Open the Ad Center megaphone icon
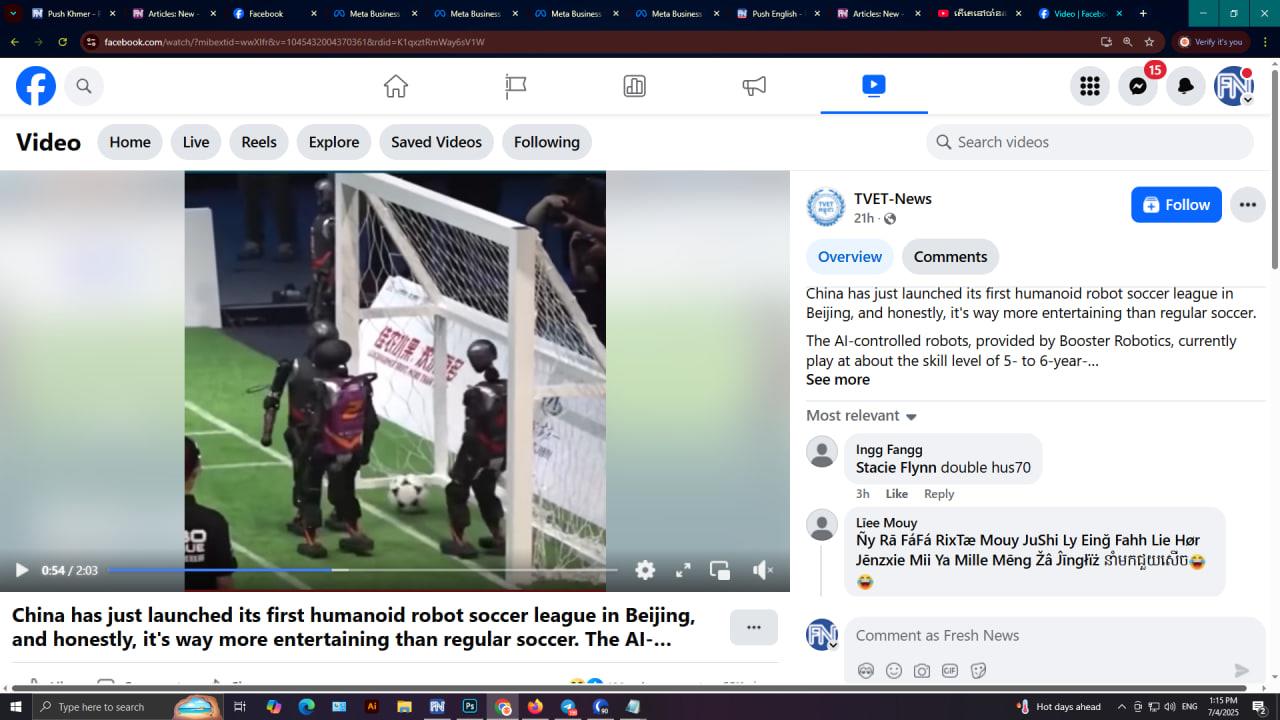This screenshot has height=720, width=1280. tap(754, 86)
